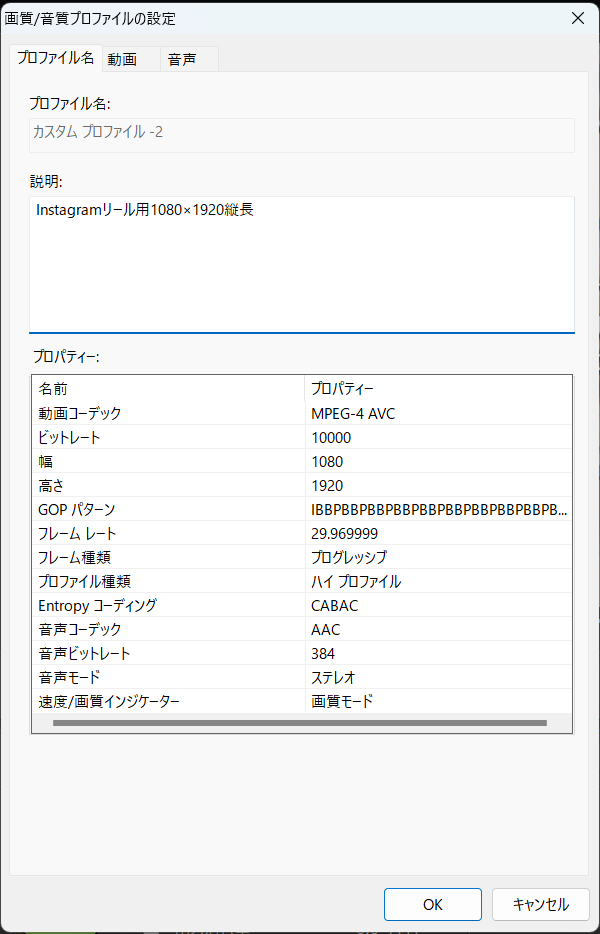Click into the 説明 description text area
The height and width of the screenshot is (934, 600).
pyautogui.click(x=302, y=264)
